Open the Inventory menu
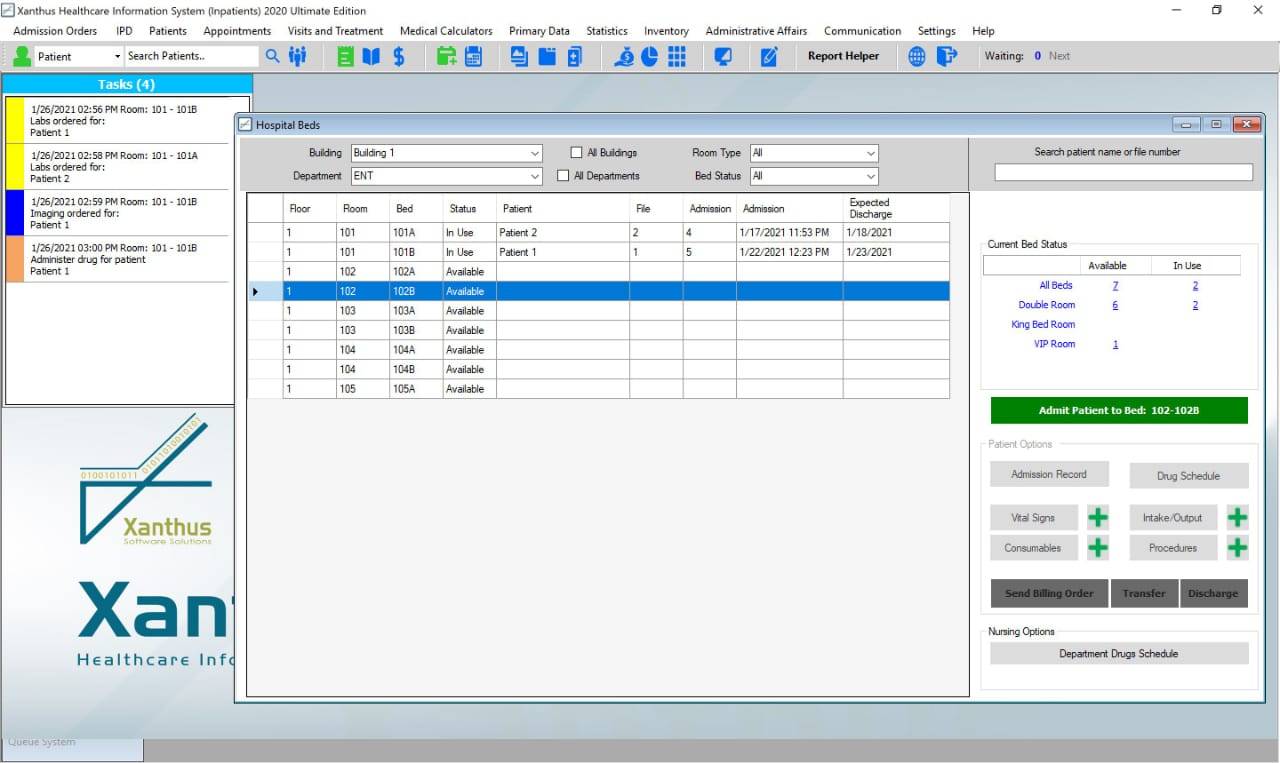This screenshot has width=1280, height=763. point(666,31)
